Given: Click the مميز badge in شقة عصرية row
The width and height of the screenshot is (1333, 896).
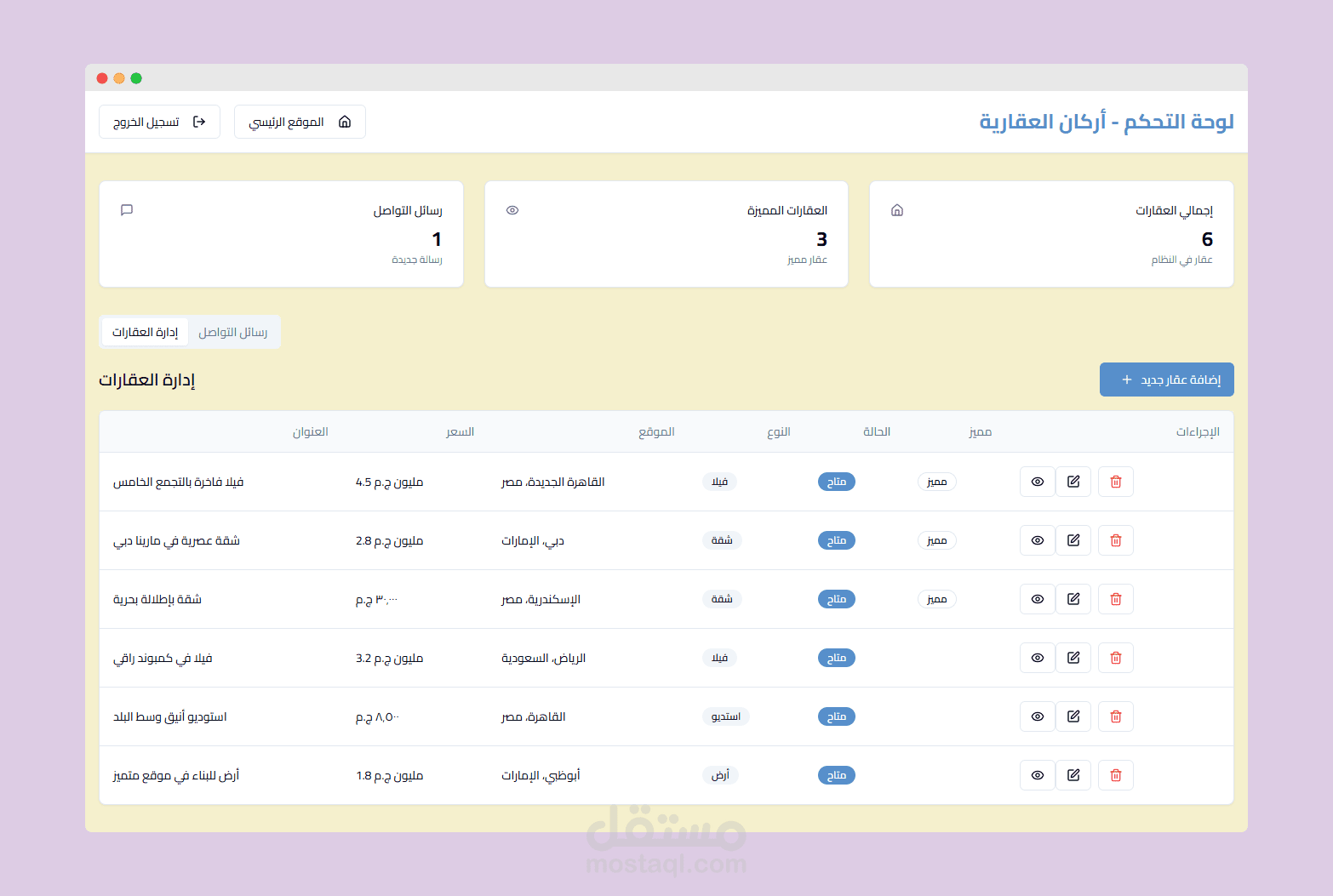Looking at the screenshot, I should pyautogui.click(x=937, y=540).
